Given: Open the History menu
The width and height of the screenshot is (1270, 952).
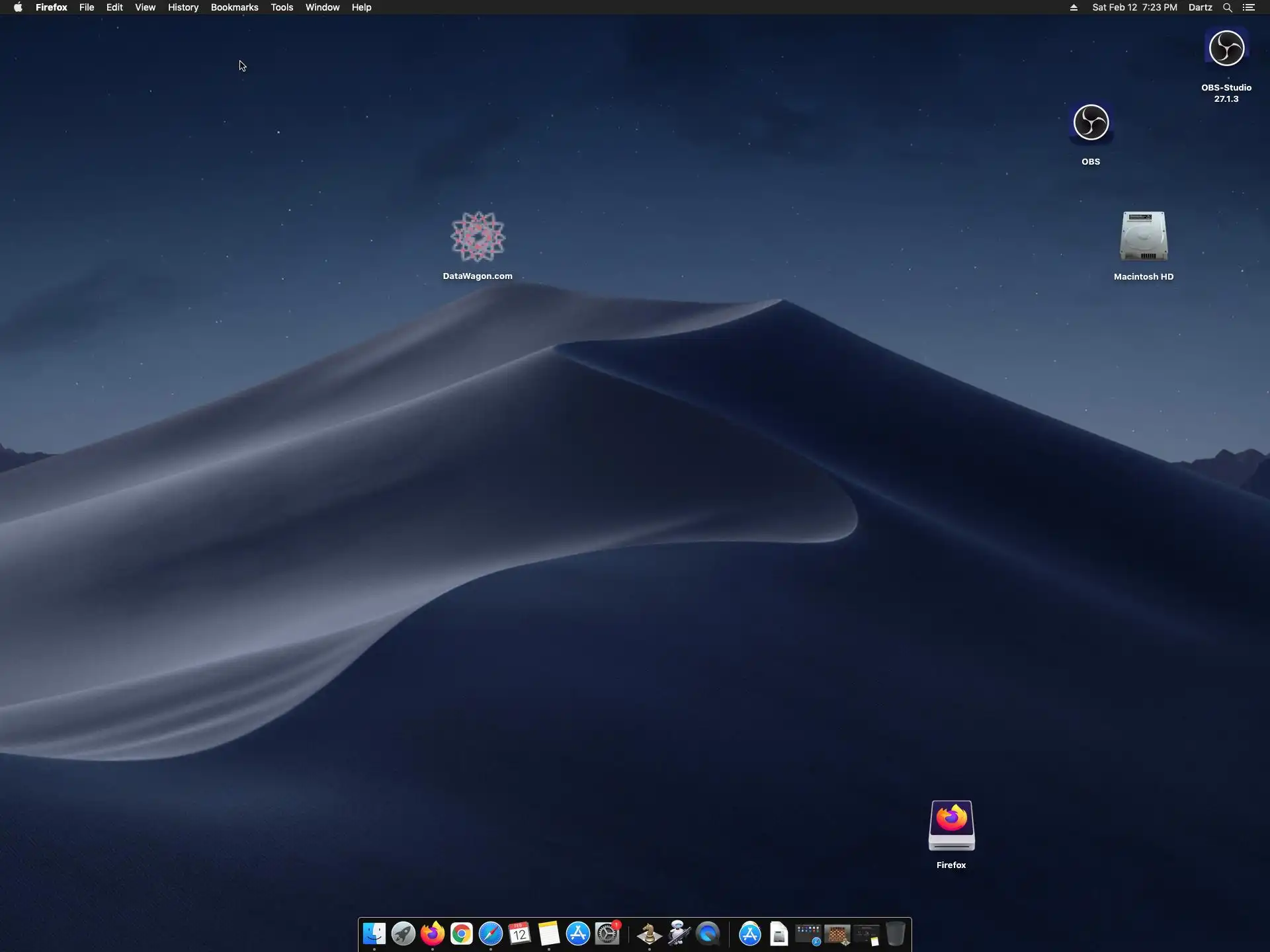Looking at the screenshot, I should (x=183, y=7).
